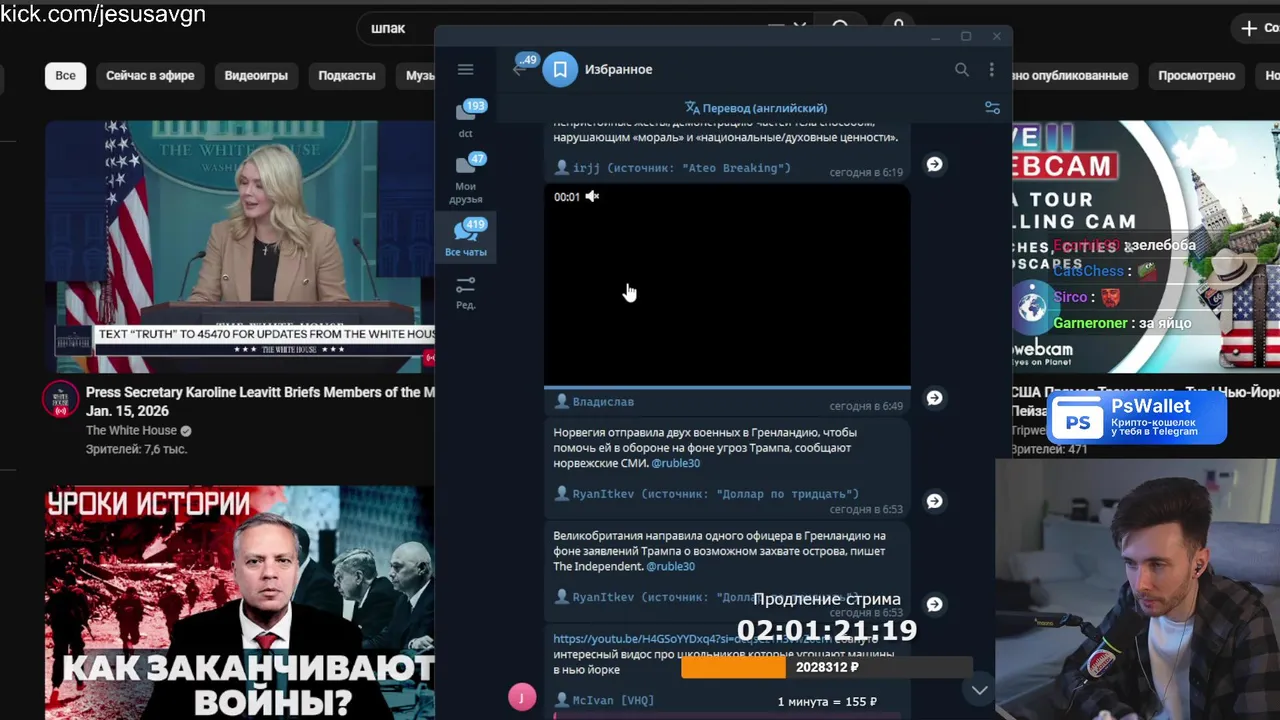This screenshot has height=720, width=1280.
Task: Forward the irjj Ateo Breaking message
Action: pyautogui.click(x=934, y=164)
